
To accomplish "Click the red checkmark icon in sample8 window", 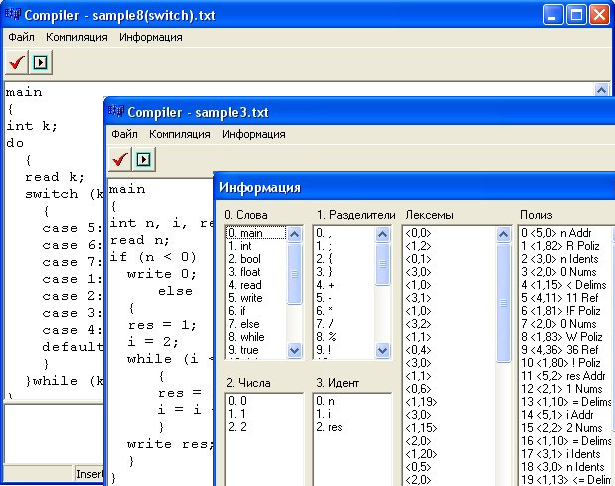I will tap(17, 62).
